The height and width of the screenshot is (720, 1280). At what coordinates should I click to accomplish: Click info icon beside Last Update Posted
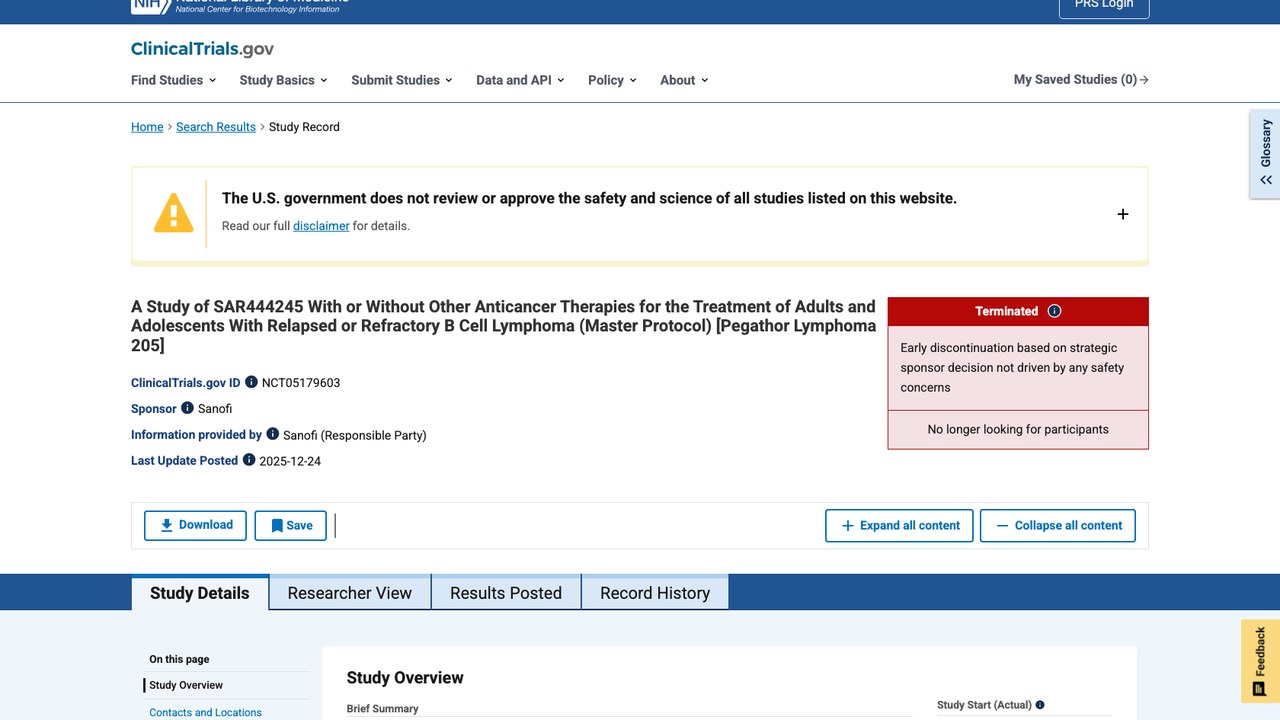point(249,460)
